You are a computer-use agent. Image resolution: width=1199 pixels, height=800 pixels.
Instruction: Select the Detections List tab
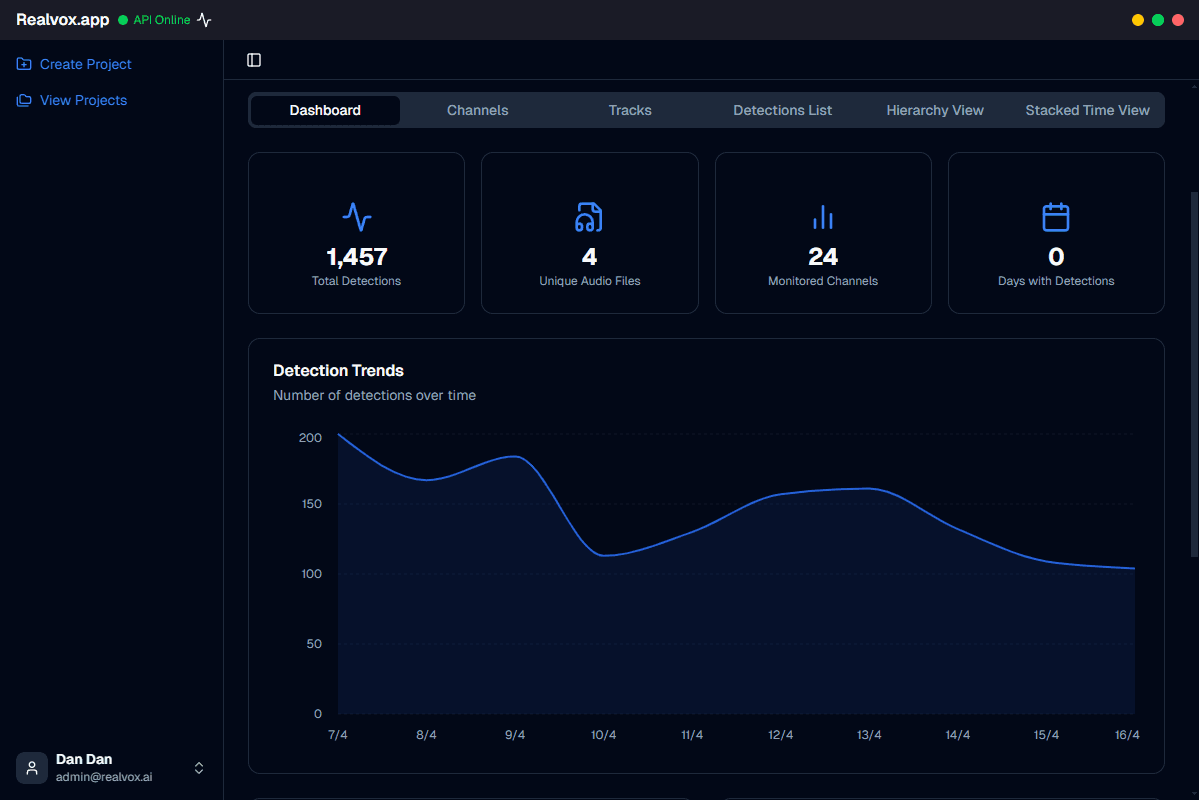[x=782, y=110]
